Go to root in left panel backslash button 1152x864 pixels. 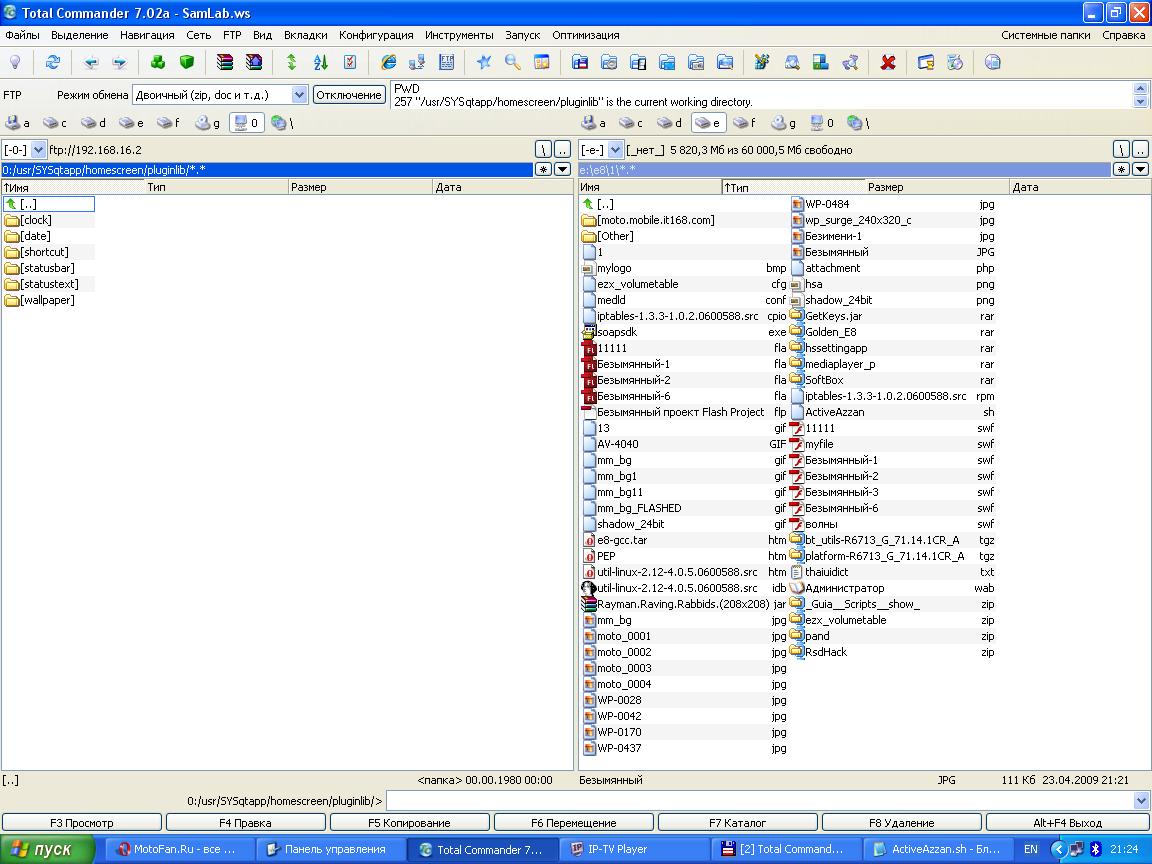tap(543, 150)
